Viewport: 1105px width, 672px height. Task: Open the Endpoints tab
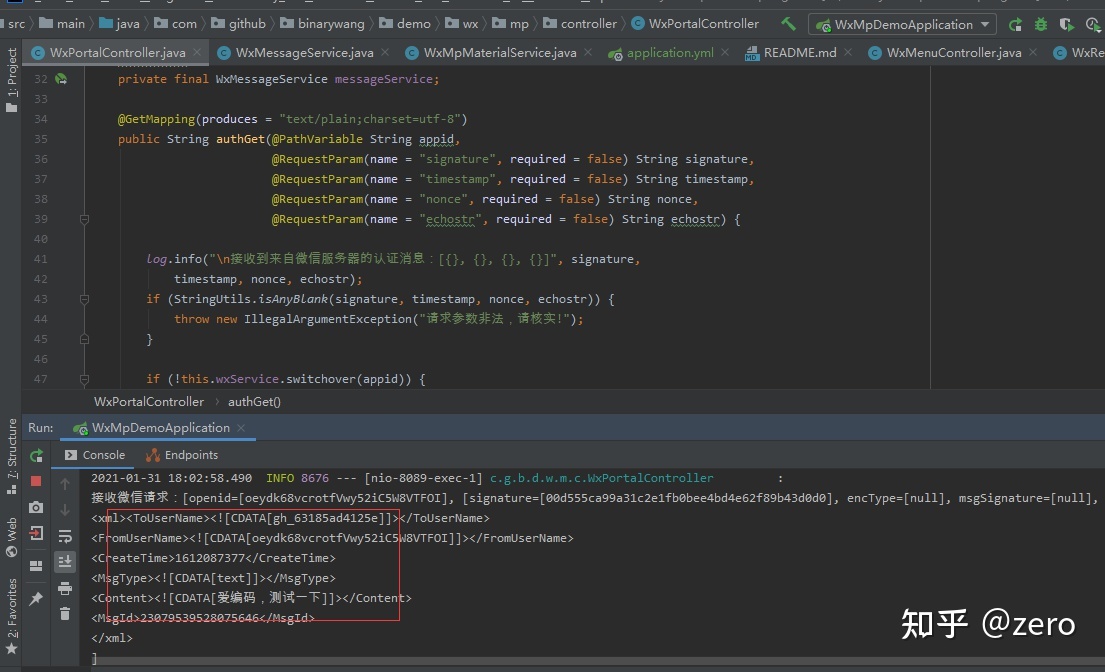[182, 455]
